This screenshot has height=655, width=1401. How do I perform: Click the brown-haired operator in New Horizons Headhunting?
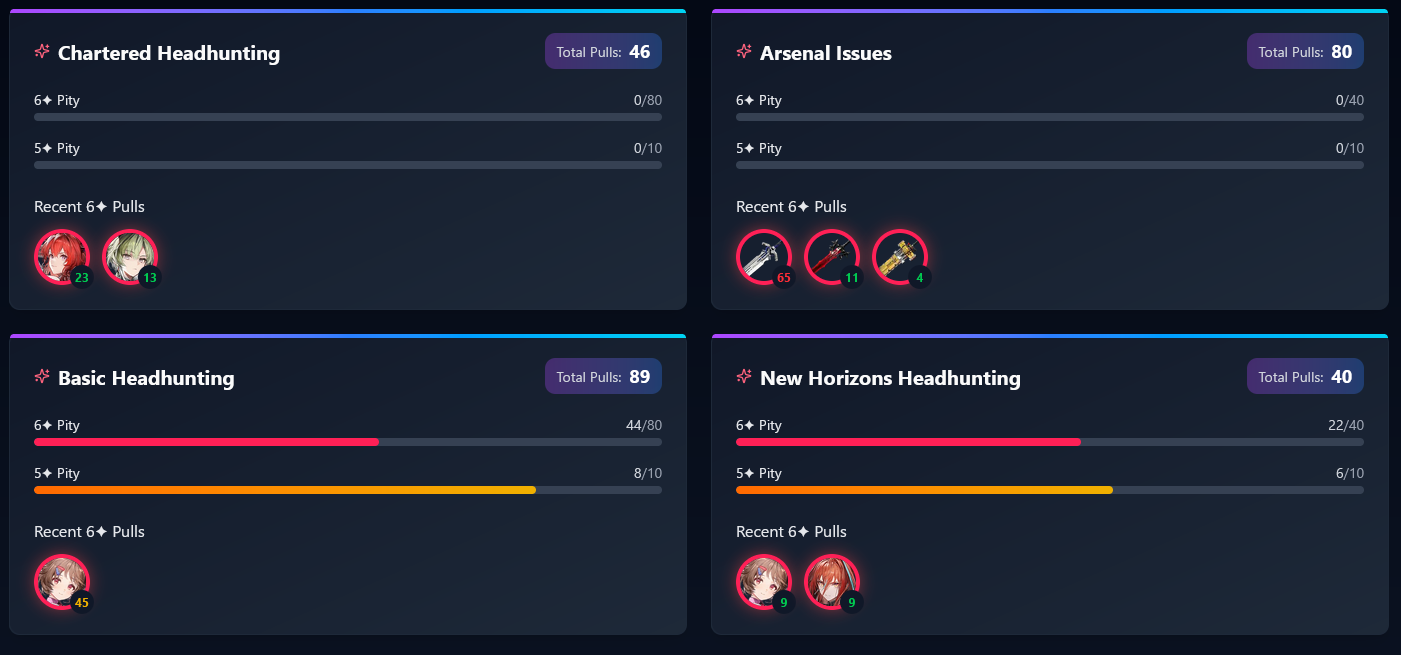click(764, 582)
